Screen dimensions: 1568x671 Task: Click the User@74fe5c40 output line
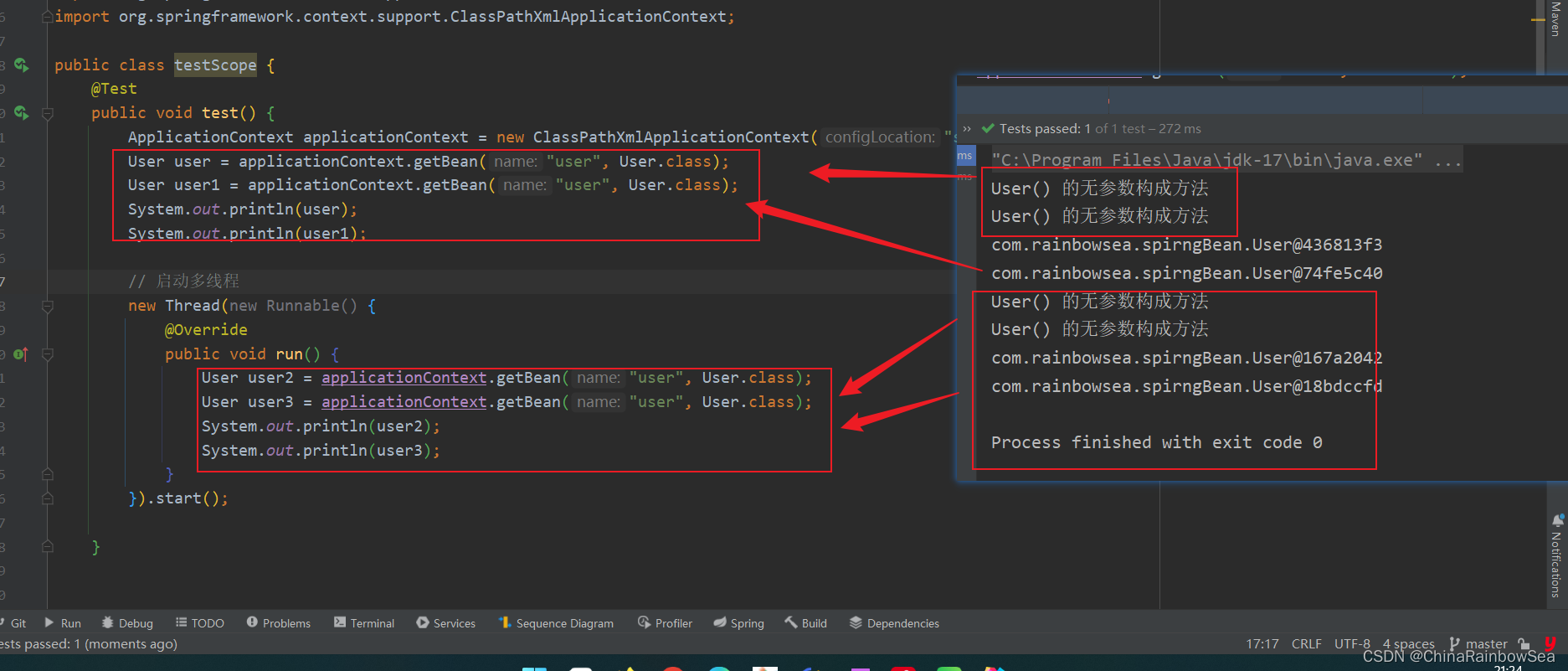(x=1186, y=274)
